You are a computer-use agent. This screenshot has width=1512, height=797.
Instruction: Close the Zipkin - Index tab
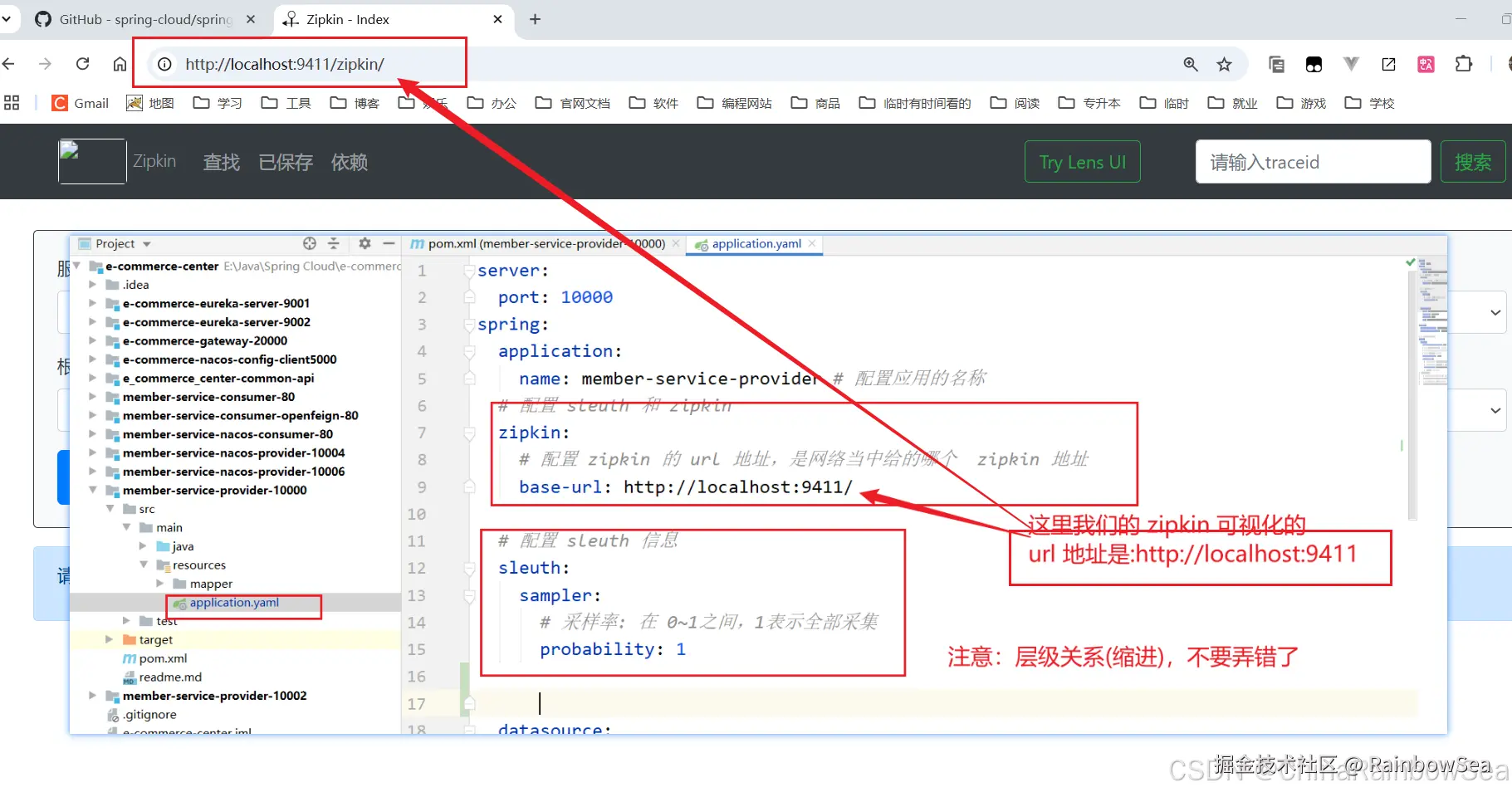[497, 19]
